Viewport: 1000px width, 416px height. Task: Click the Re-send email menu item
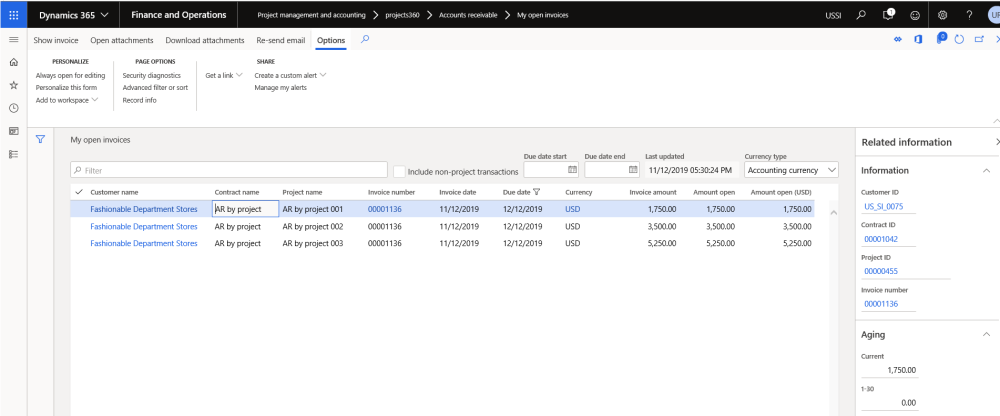pyautogui.click(x=280, y=40)
